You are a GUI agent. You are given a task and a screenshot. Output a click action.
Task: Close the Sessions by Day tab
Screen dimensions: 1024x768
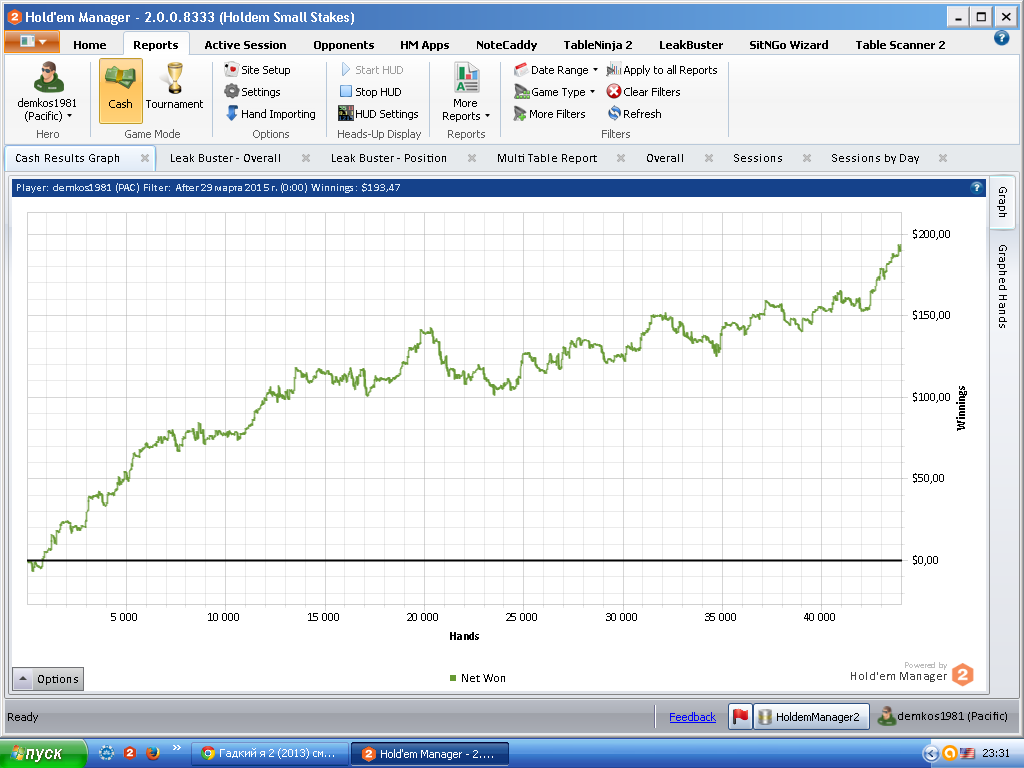tap(943, 158)
